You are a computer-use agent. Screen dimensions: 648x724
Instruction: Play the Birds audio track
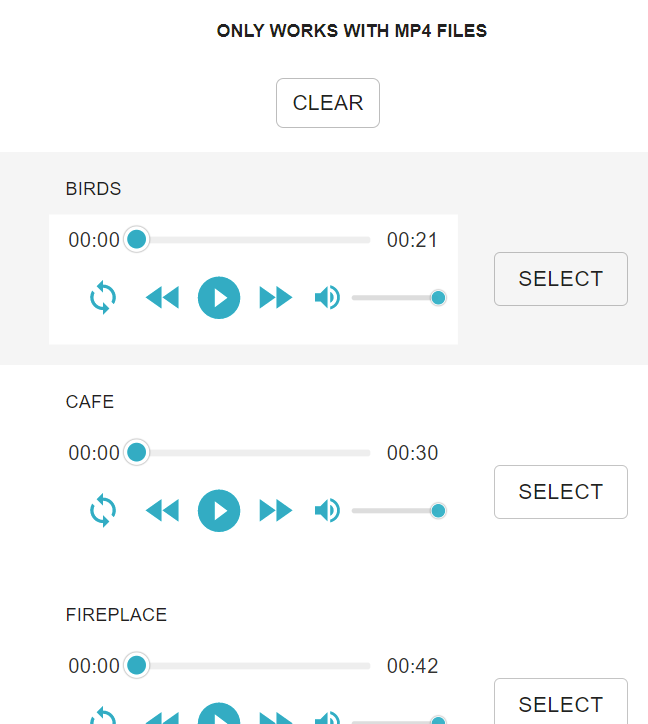pyautogui.click(x=219, y=298)
